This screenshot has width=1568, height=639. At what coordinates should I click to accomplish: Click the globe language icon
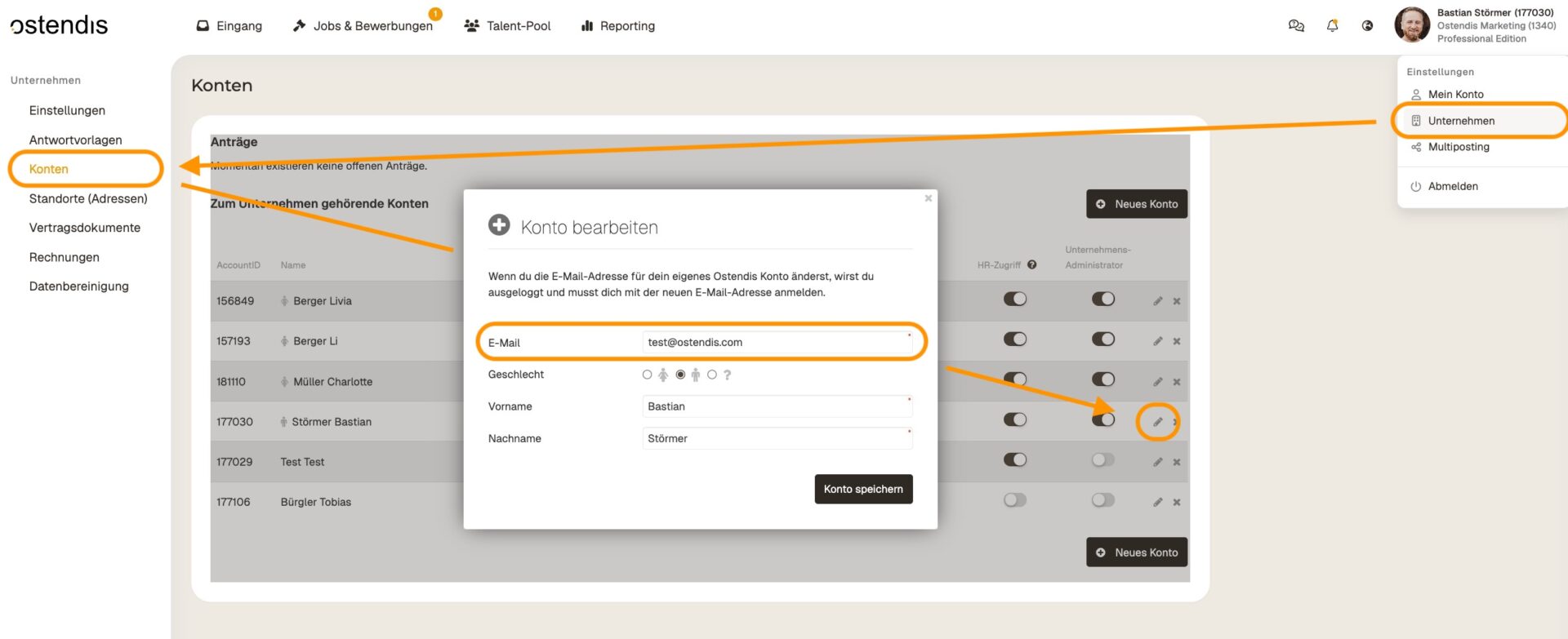1367,26
